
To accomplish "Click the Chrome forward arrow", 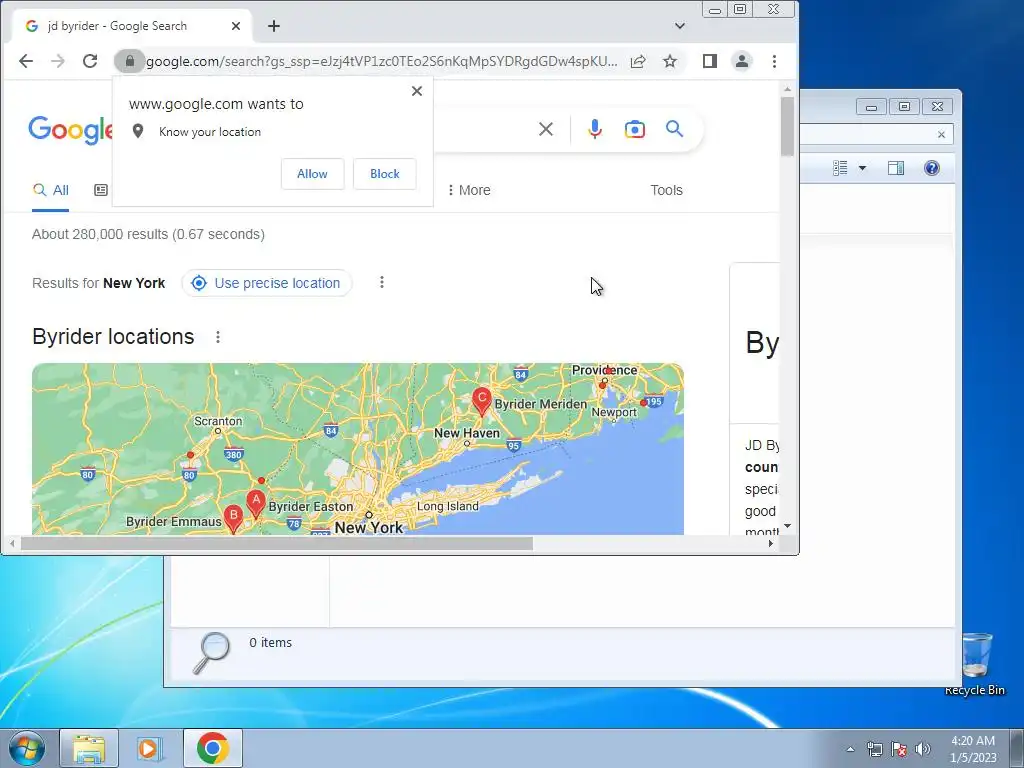I will pos(58,61).
